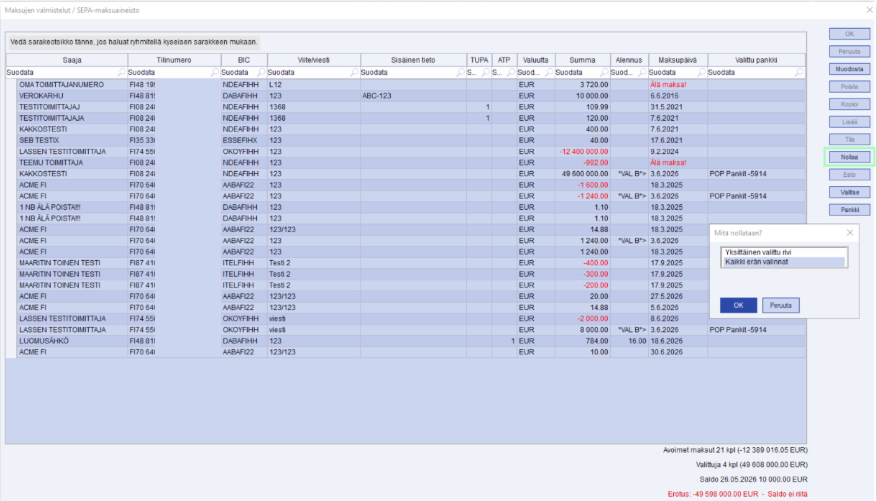Sort by the Maksupäivä column header
This screenshot has width=877, height=501.
click(678, 60)
